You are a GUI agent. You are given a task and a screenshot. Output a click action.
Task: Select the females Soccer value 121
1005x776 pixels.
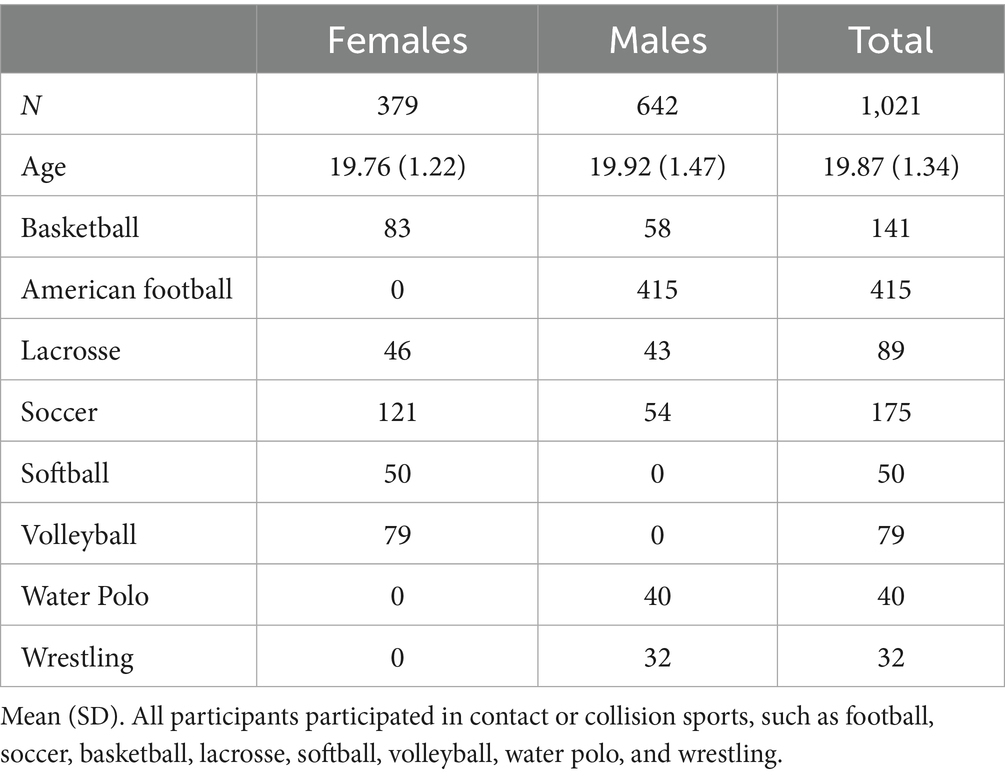(397, 411)
